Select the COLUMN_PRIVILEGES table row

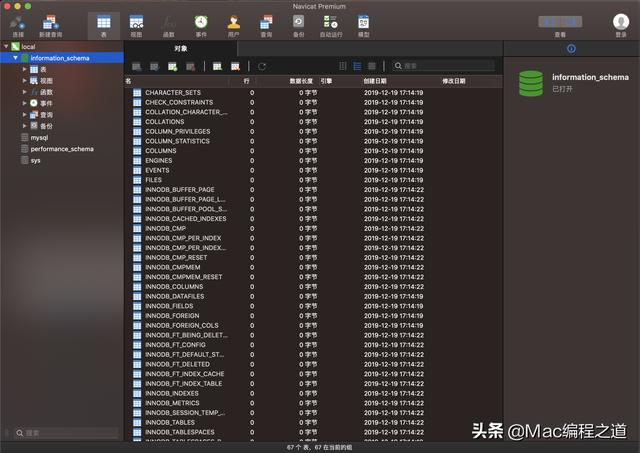tap(313, 131)
